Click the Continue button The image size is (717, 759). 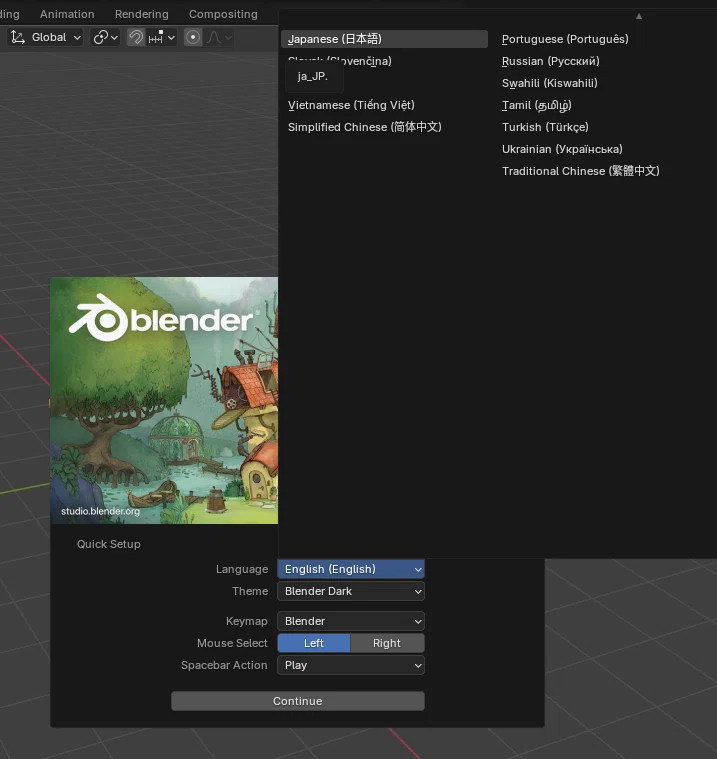coord(298,701)
